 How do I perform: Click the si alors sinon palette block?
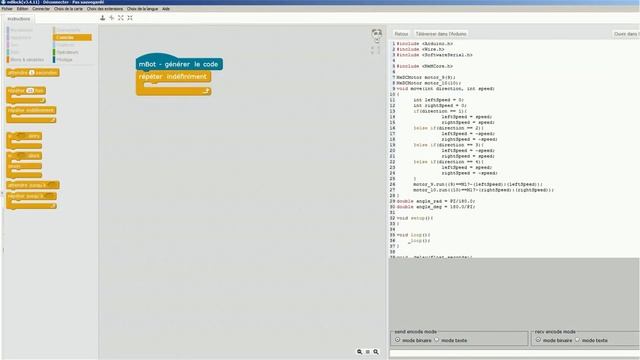24,165
